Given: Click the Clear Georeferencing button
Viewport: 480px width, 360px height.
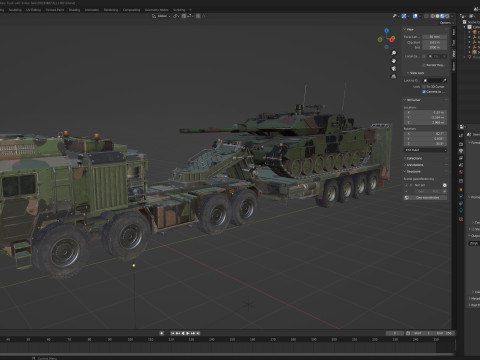Looking at the screenshot, I should tap(425, 198).
